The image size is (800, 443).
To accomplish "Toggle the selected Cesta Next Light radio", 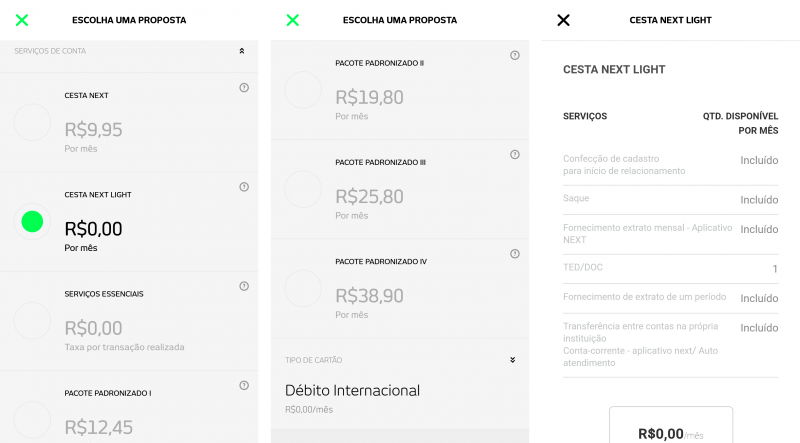I will 32,222.
